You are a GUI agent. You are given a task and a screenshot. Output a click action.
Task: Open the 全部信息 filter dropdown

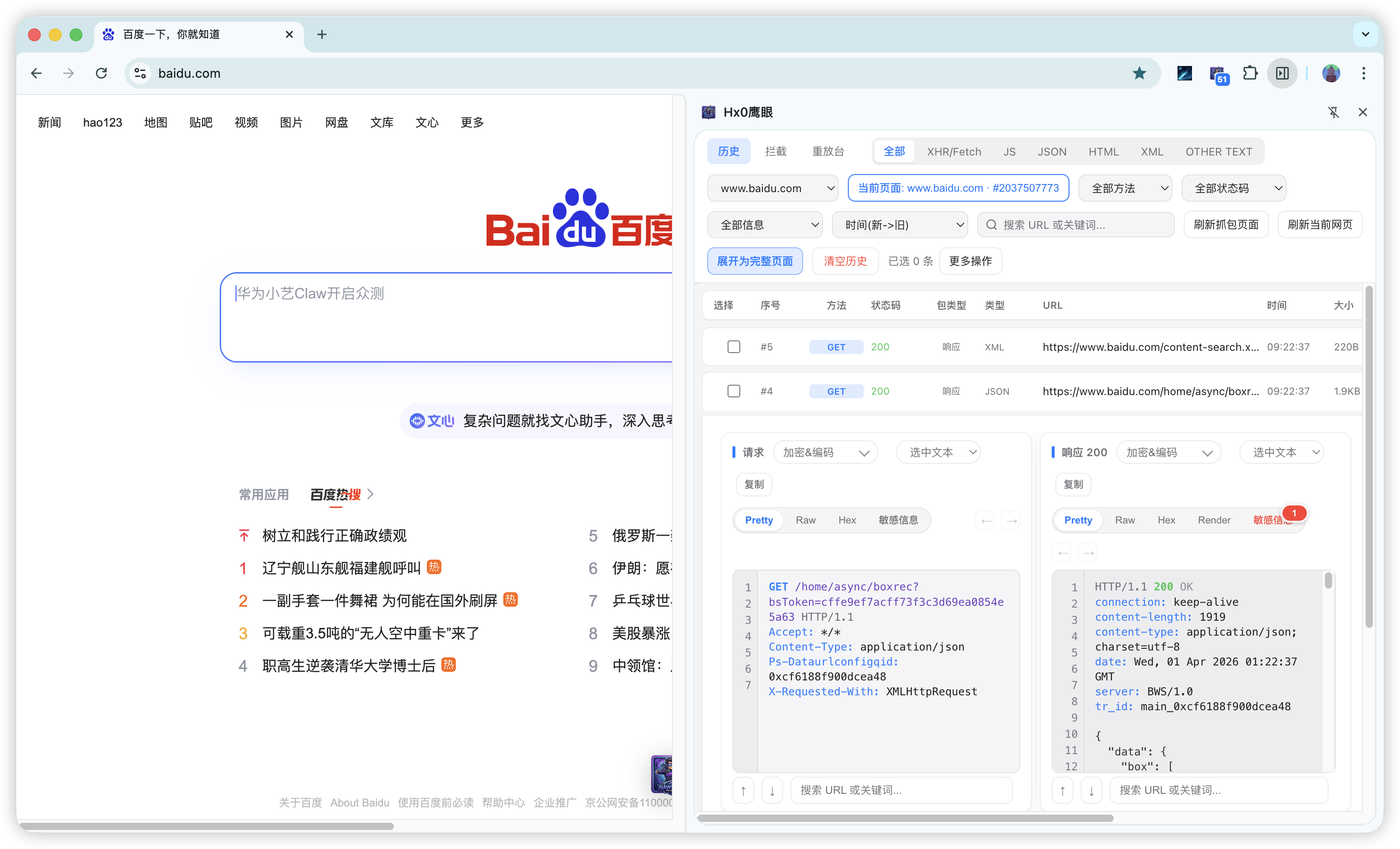tap(765, 225)
